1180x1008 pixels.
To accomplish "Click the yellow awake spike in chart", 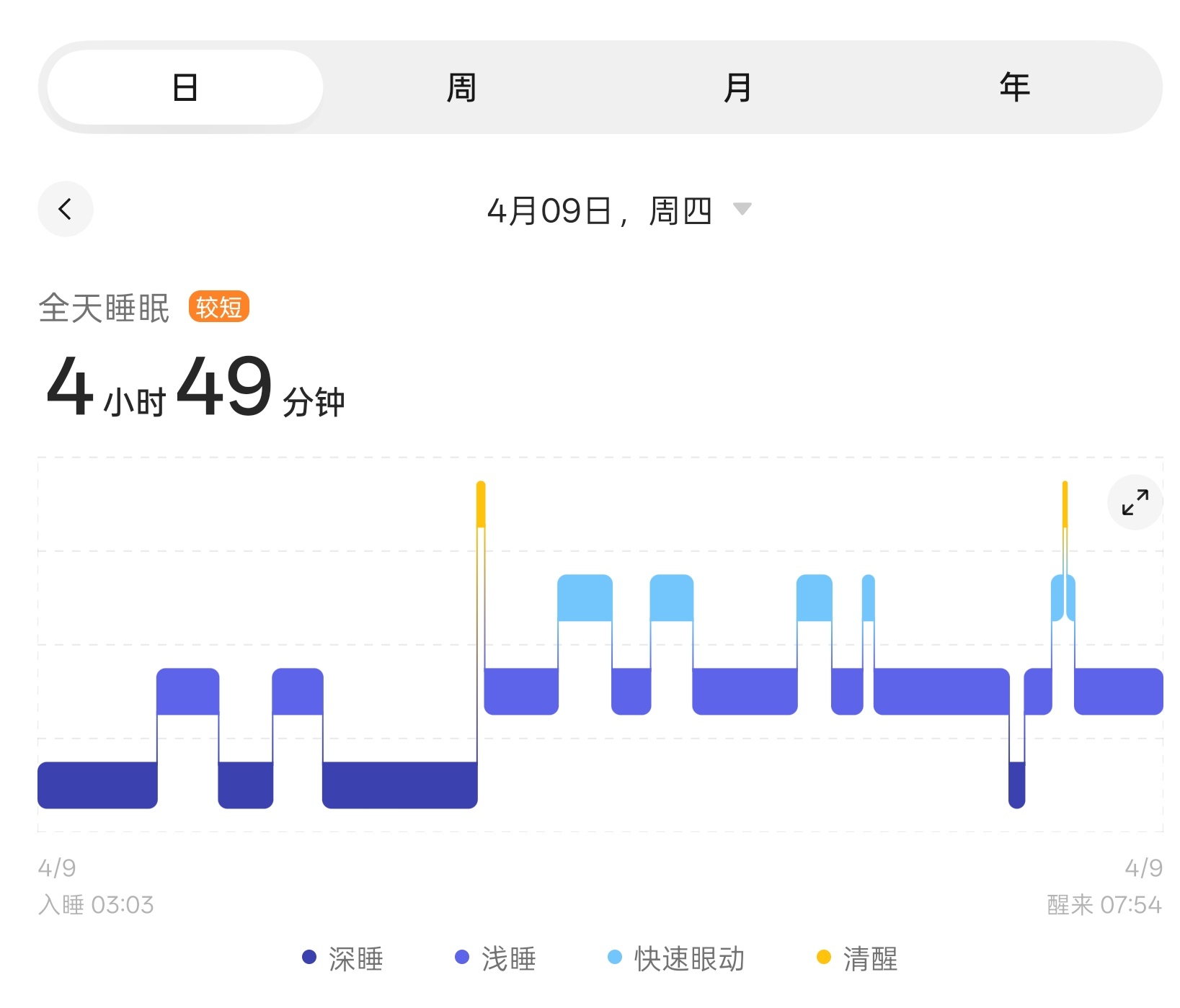I will (x=480, y=504).
